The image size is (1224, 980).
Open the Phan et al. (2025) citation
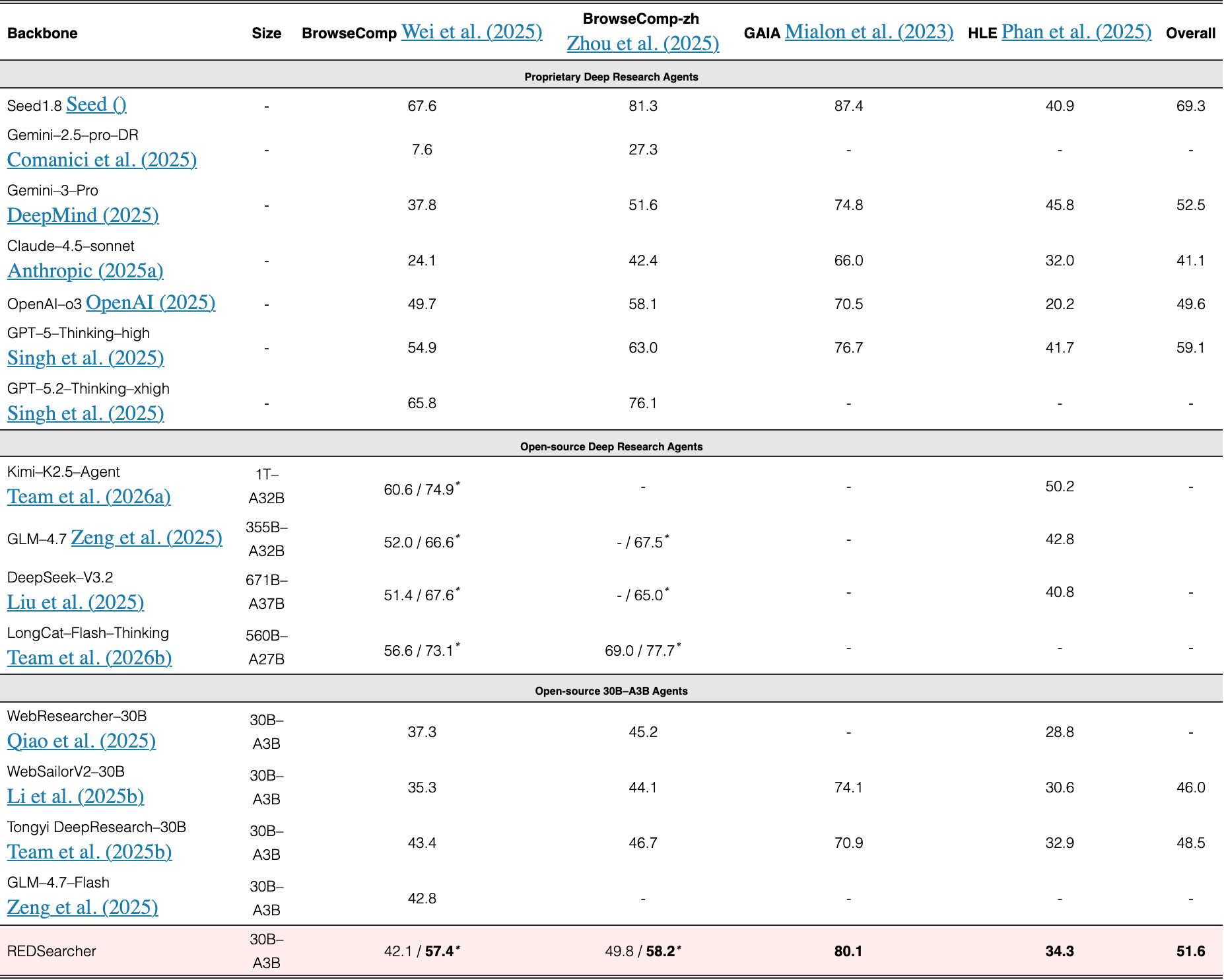[1076, 32]
